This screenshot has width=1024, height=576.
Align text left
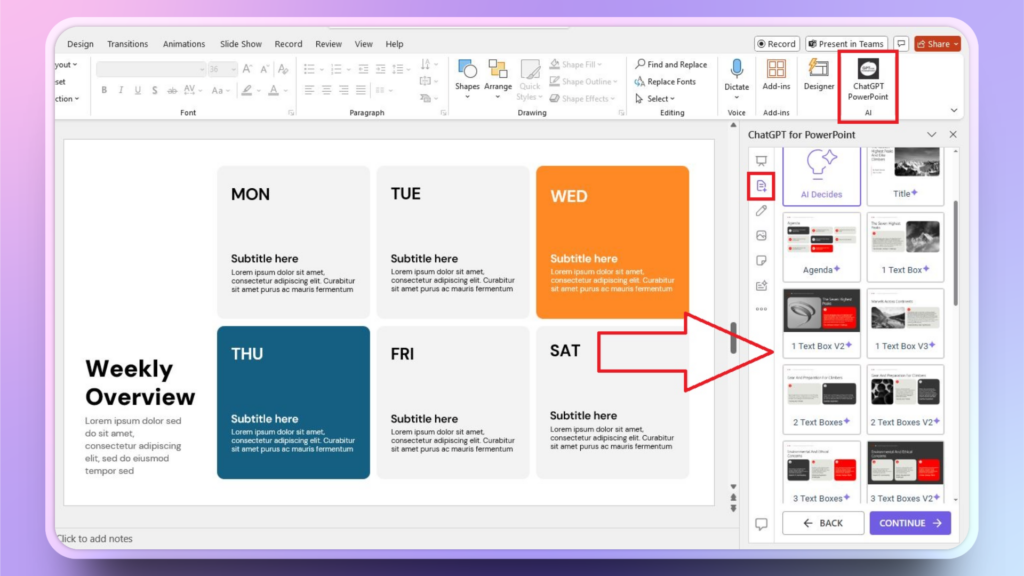tap(309, 90)
